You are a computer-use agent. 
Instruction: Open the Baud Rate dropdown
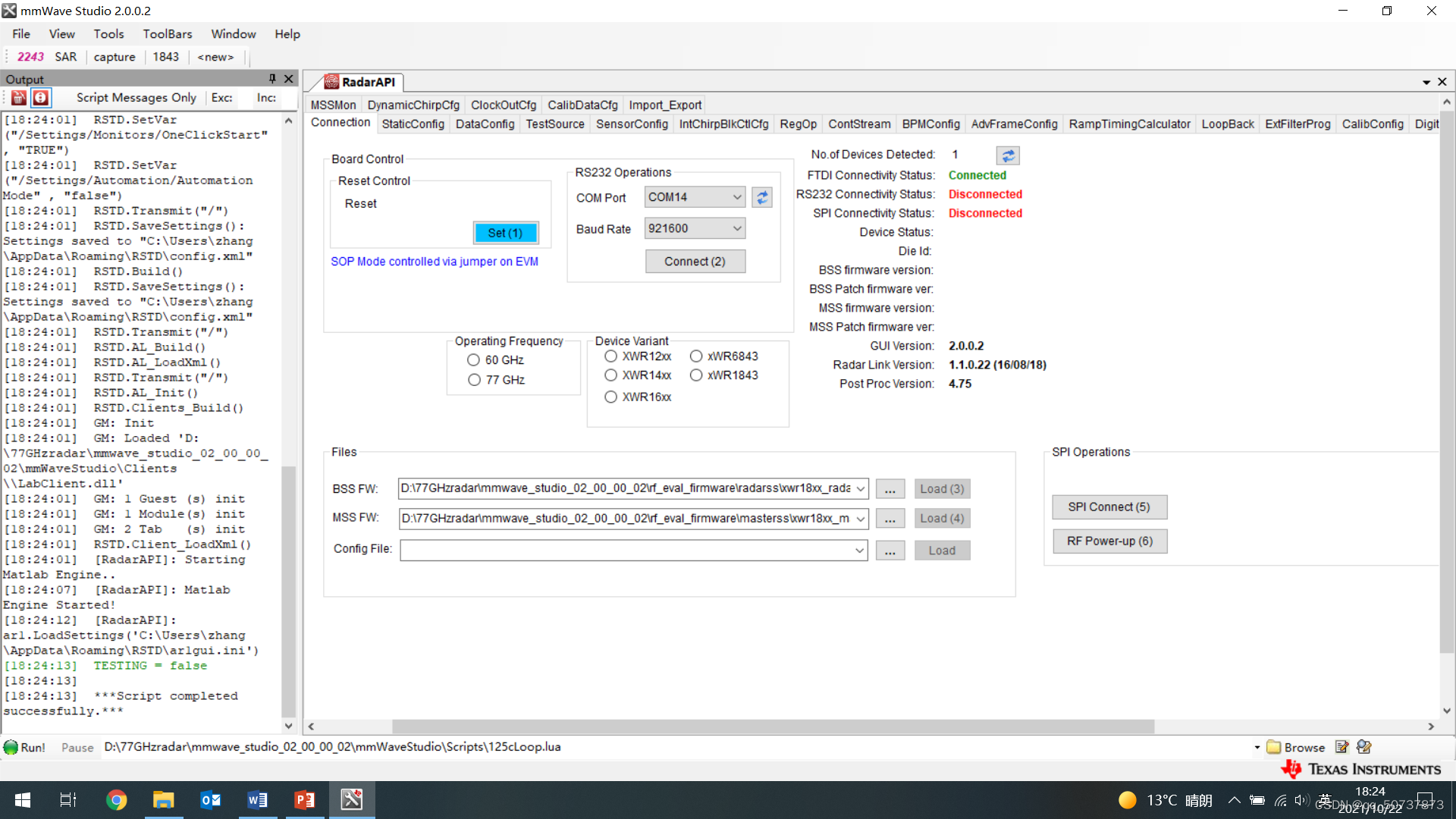coord(736,228)
